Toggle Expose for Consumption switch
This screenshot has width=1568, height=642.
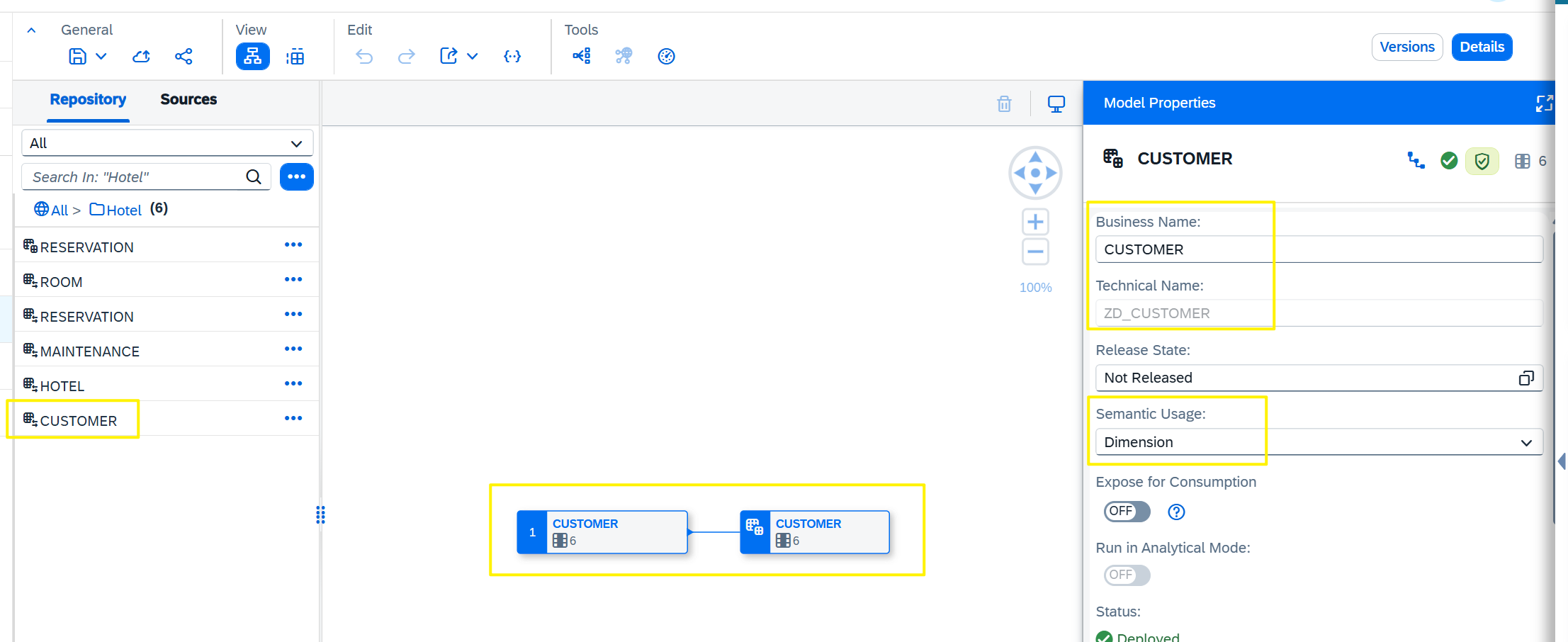(1127, 512)
